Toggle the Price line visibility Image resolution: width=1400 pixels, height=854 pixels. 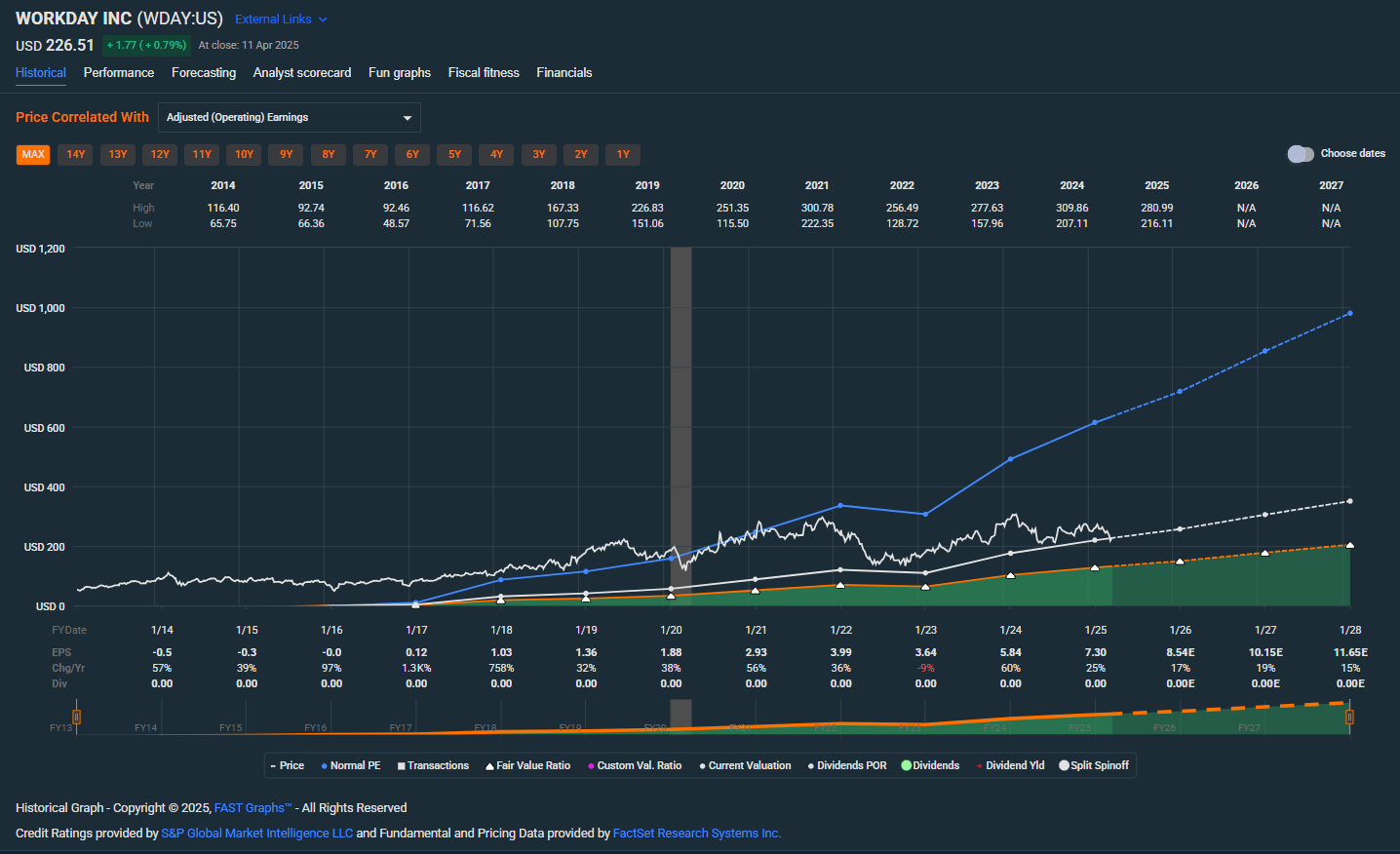[x=287, y=765]
